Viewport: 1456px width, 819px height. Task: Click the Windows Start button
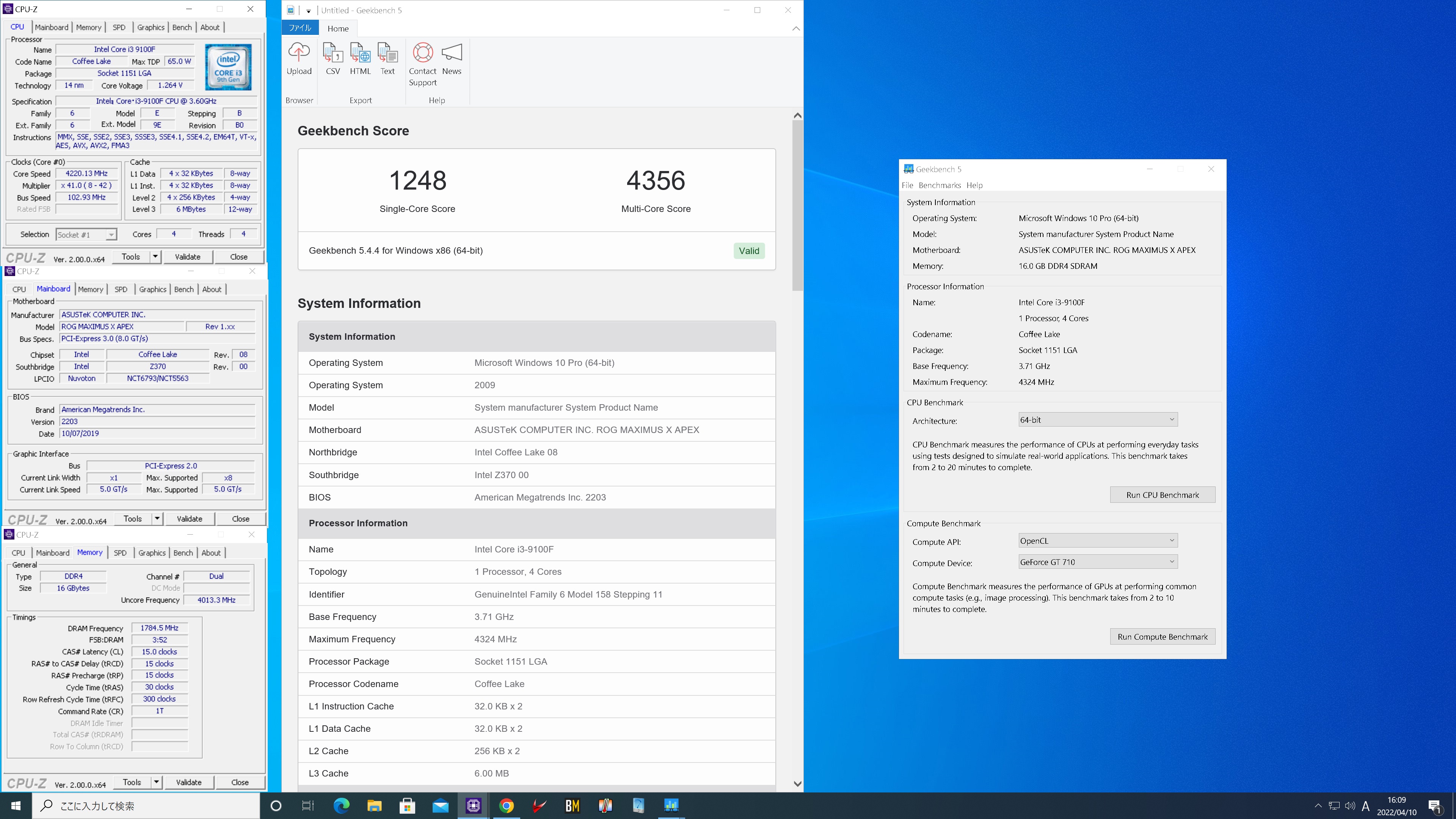[16, 805]
